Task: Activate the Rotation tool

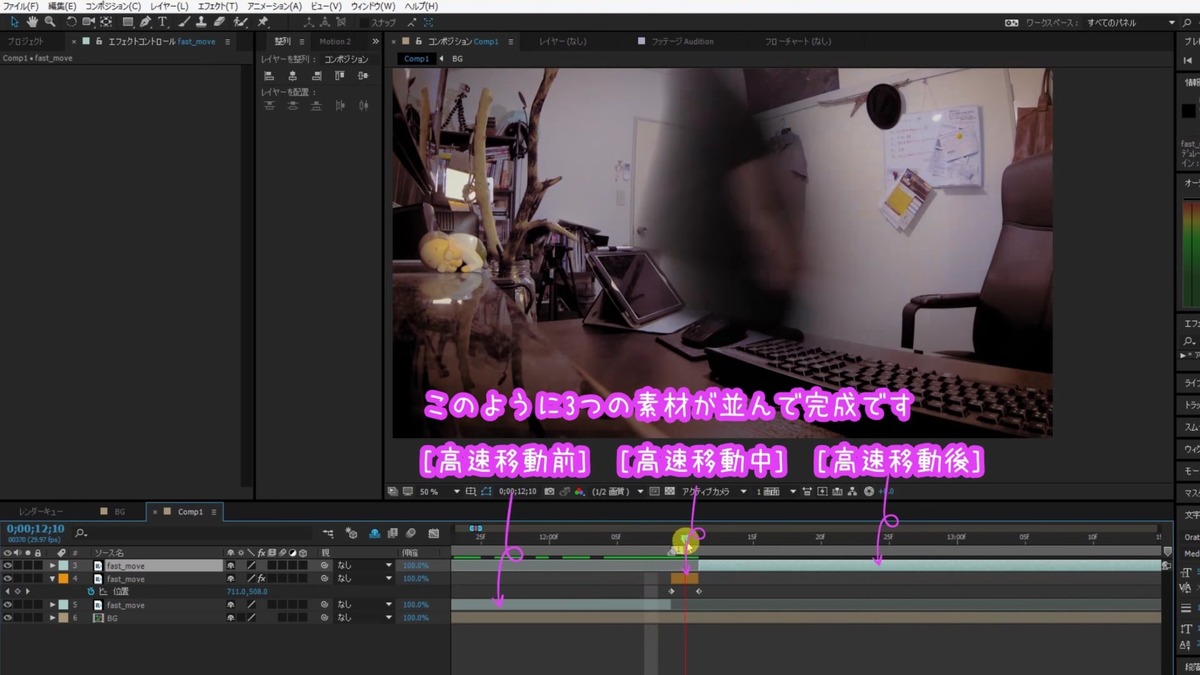Action: [72, 21]
